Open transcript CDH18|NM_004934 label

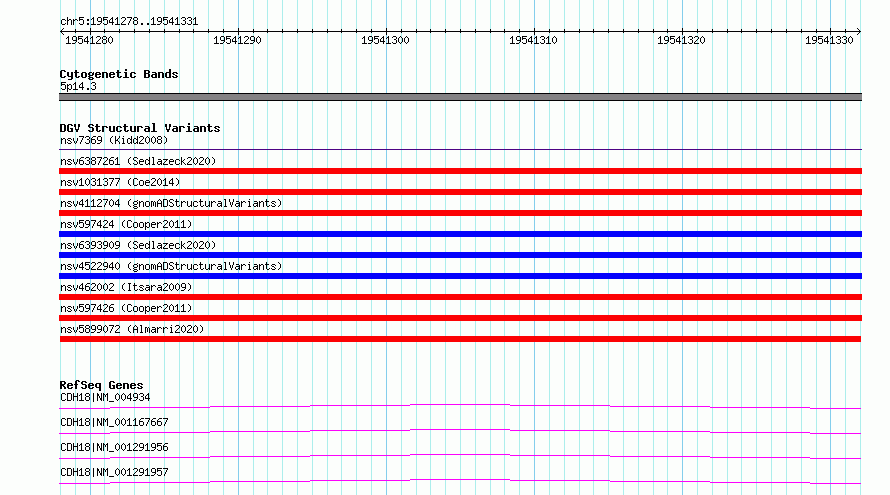tap(105, 397)
